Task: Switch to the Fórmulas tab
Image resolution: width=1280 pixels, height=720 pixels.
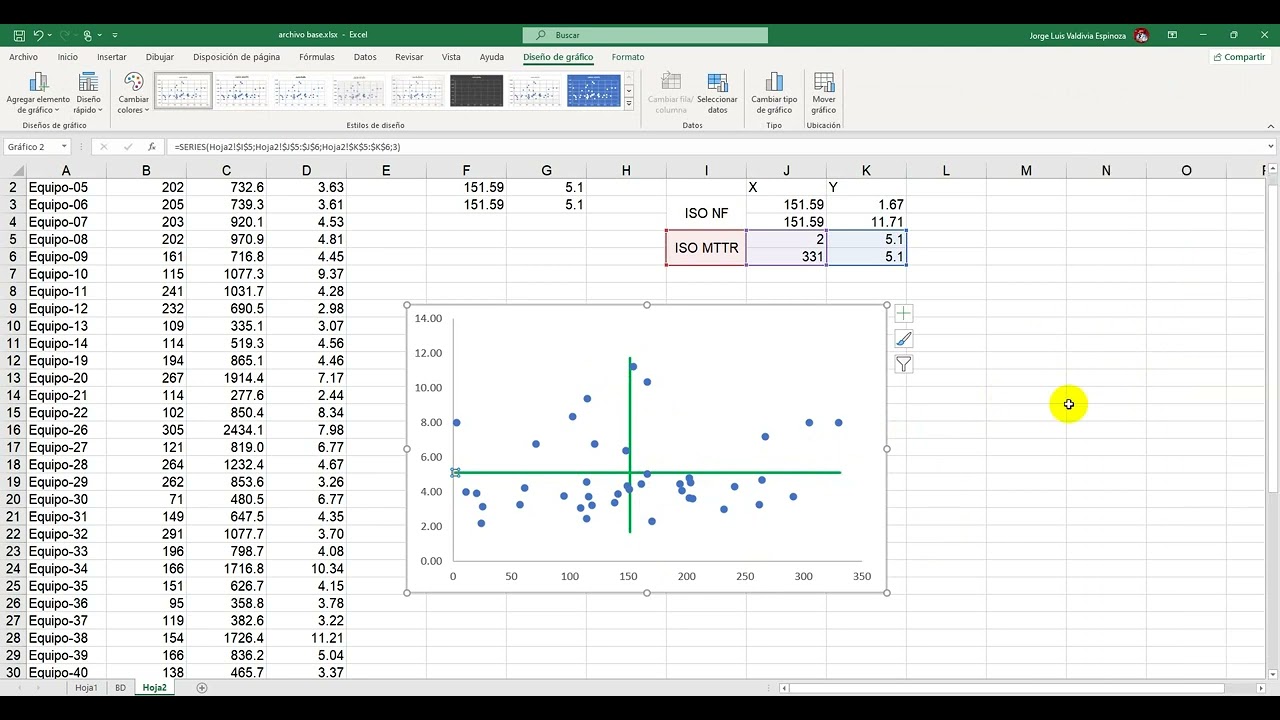Action: tap(317, 57)
